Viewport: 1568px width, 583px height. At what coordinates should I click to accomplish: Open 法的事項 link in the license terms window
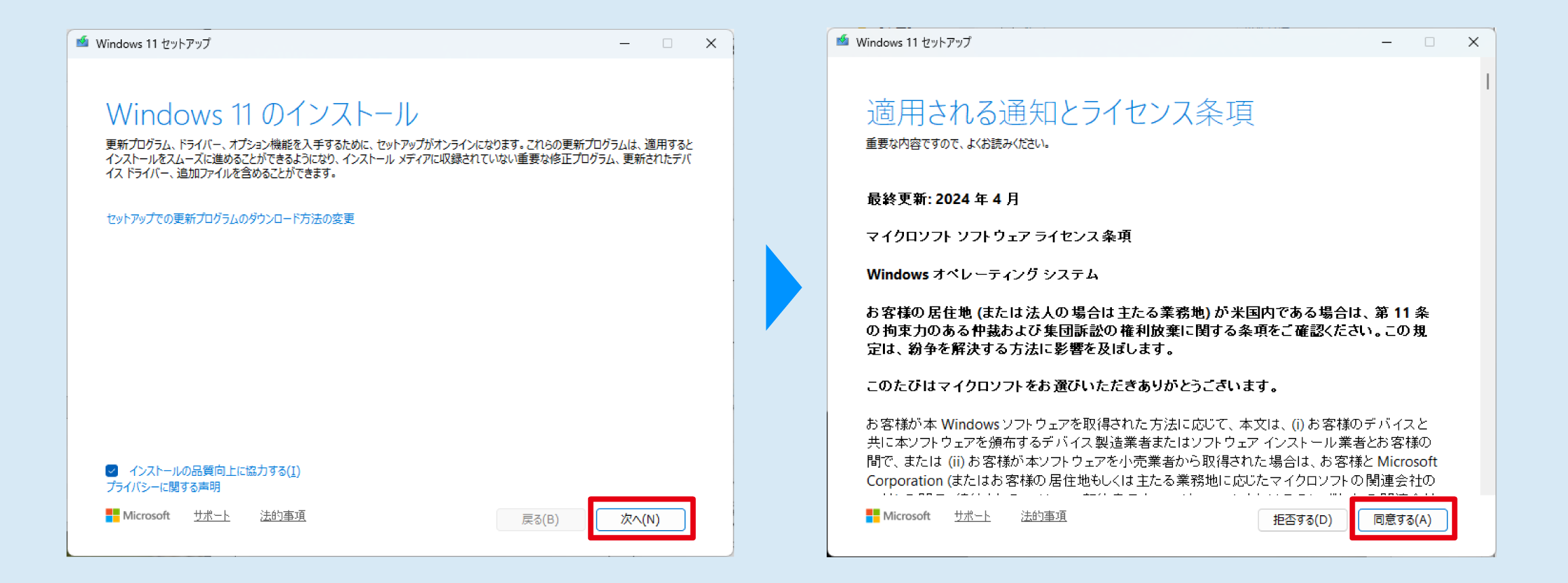tap(1044, 516)
